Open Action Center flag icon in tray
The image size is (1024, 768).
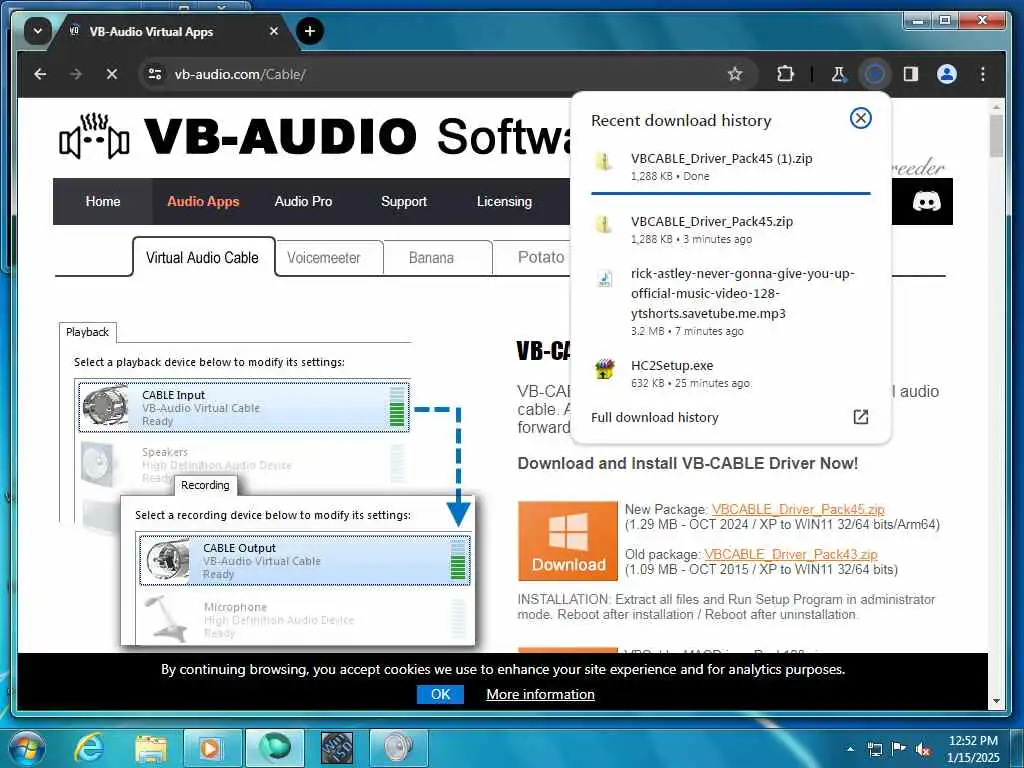tap(899, 748)
